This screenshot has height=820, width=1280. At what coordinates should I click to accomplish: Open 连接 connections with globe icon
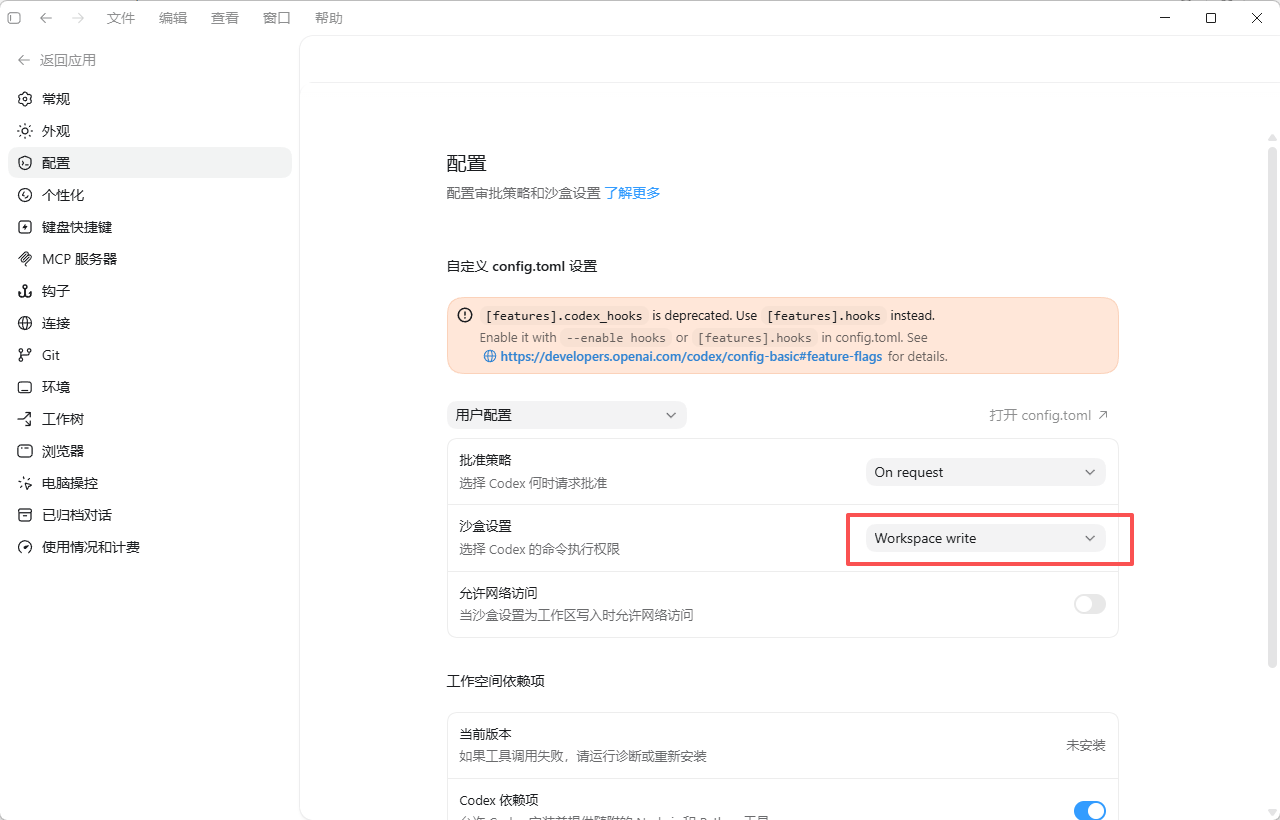(x=150, y=323)
